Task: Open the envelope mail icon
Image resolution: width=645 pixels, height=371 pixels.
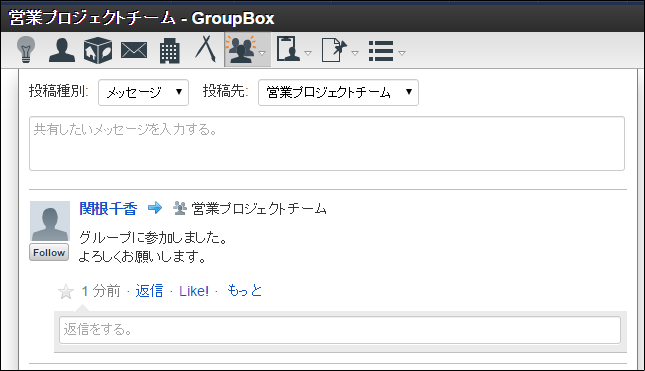Action: click(134, 51)
